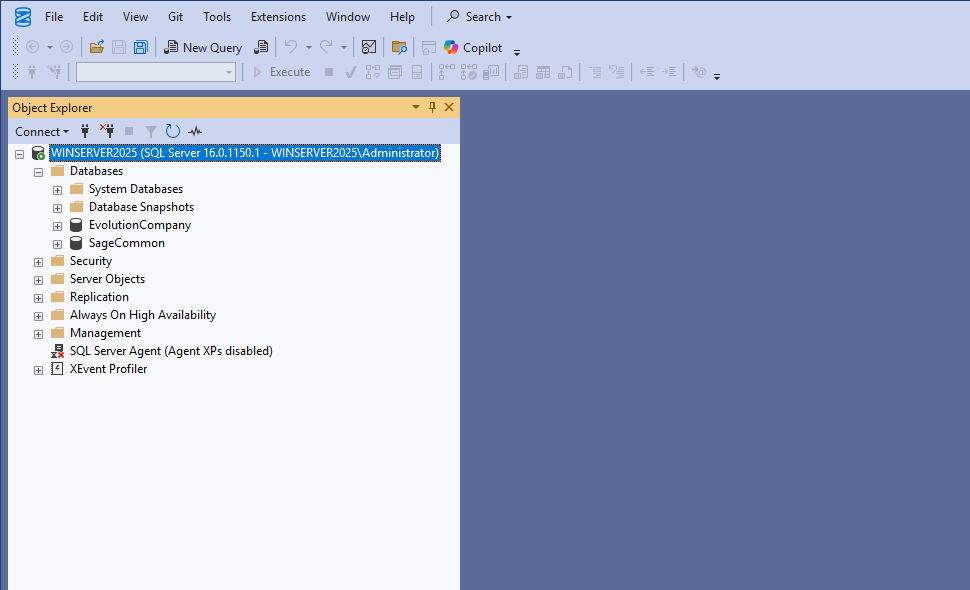Image resolution: width=970 pixels, height=590 pixels.
Task: Click the Search box in title bar
Action: pos(479,17)
